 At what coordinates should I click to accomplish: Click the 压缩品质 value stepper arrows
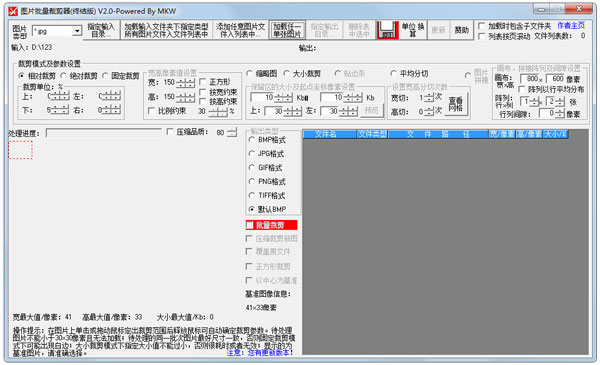tap(232, 132)
